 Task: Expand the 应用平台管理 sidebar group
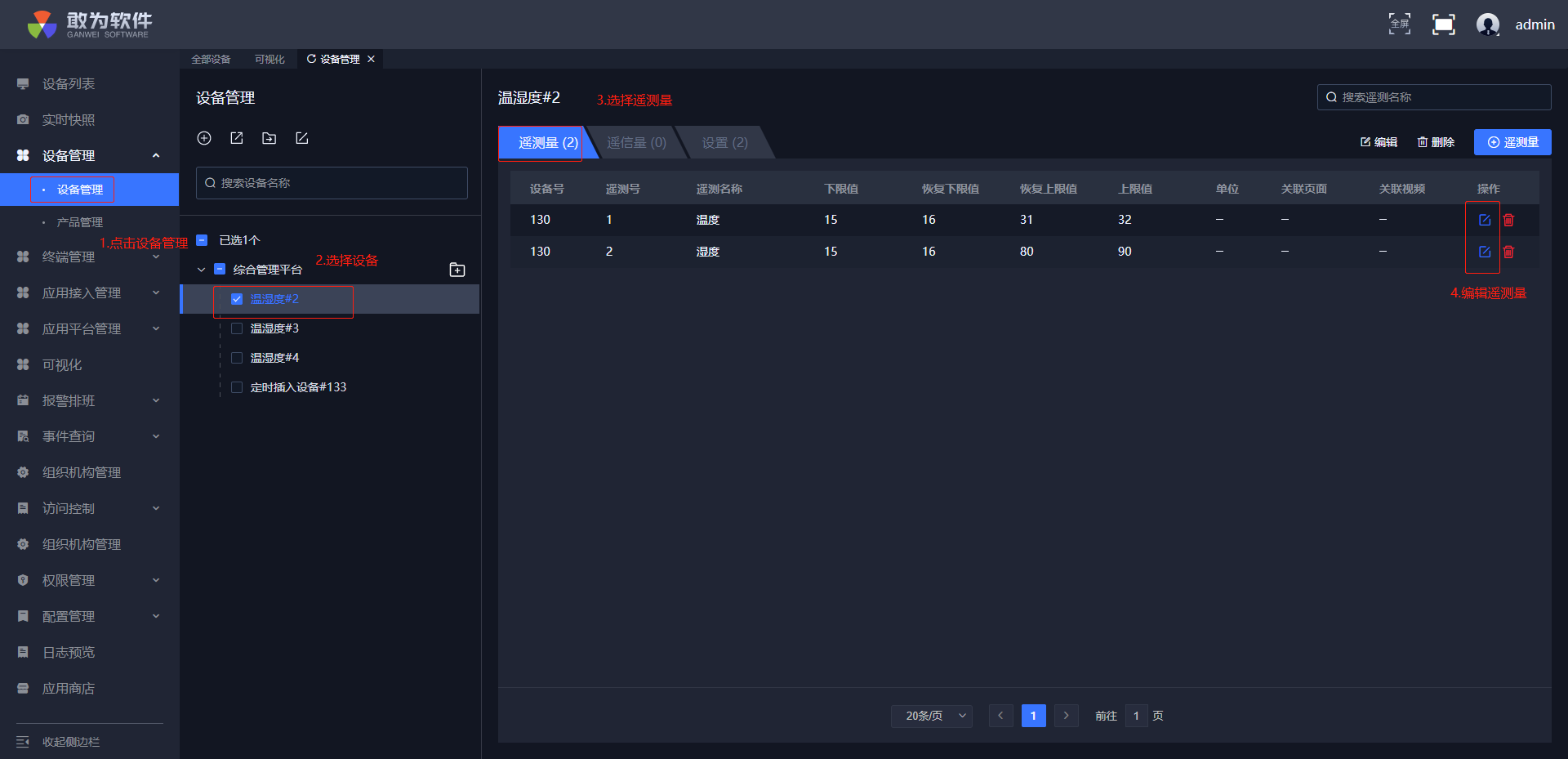pyautogui.click(x=156, y=329)
